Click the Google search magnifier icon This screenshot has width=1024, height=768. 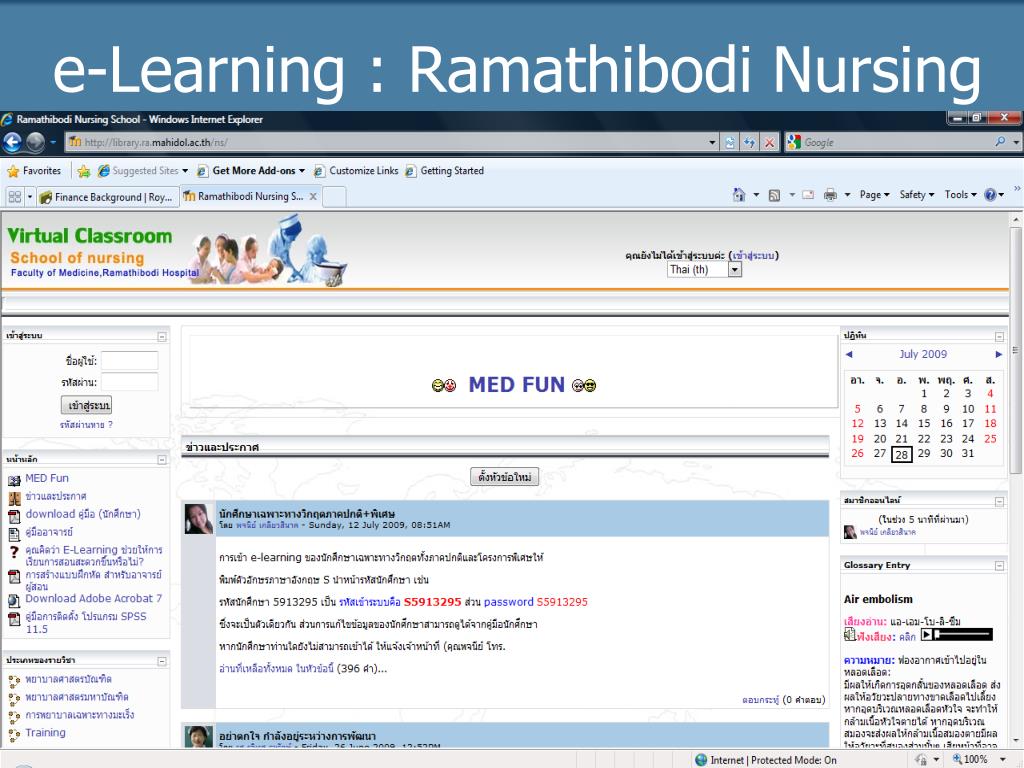[1000, 142]
